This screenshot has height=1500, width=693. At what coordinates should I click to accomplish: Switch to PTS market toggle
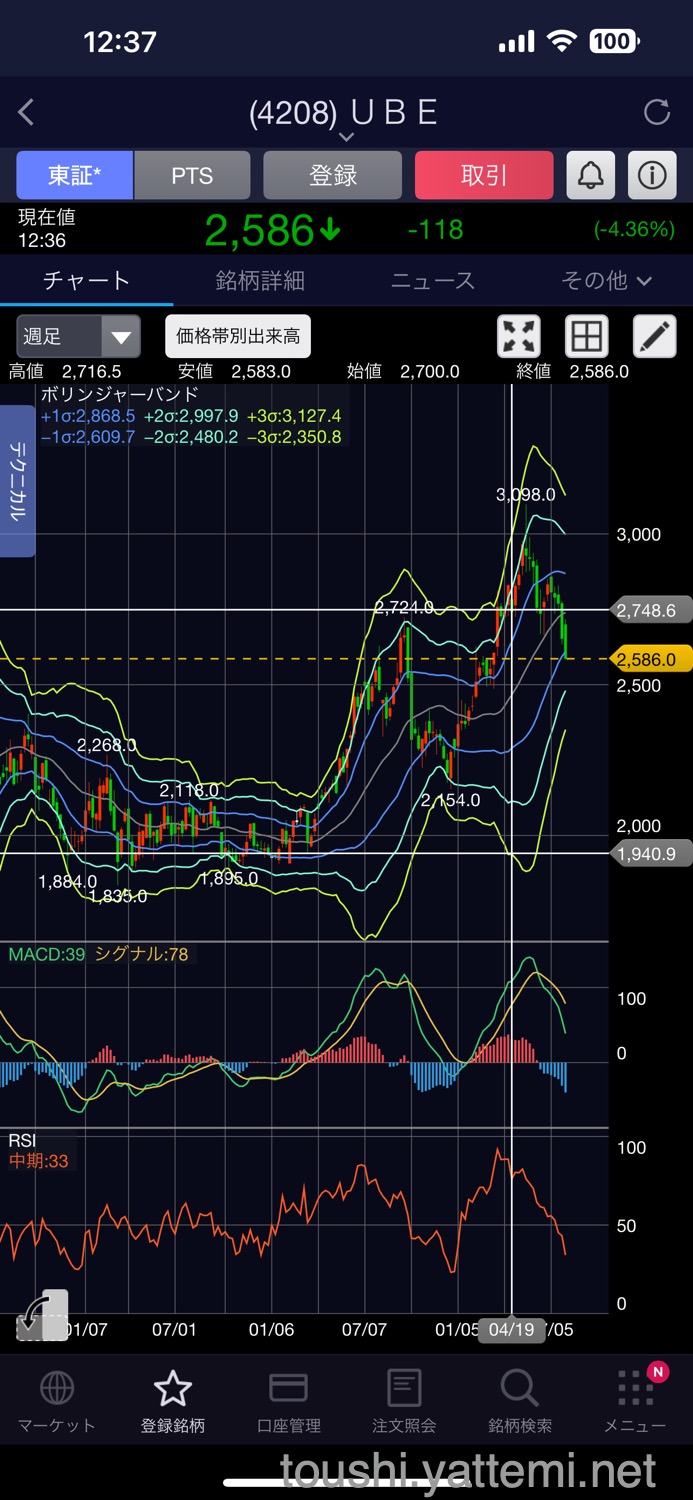(x=192, y=176)
